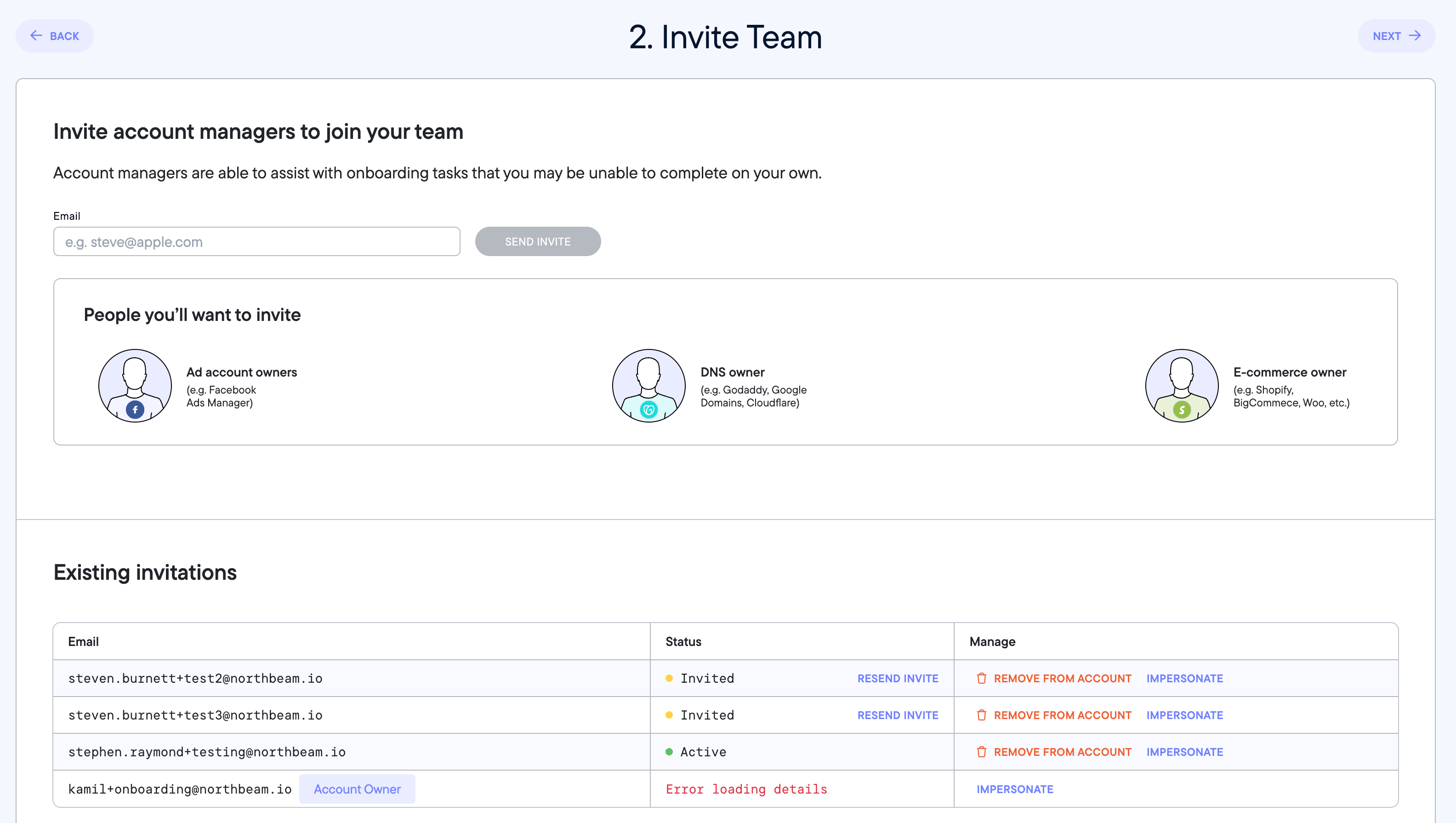Click the Back arrow icon
The width and height of the screenshot is (1456, 823).
tap(36, 35)
